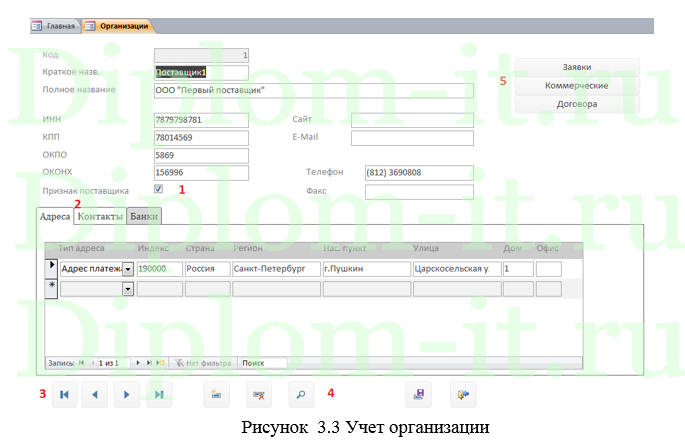
Task: Click the 'Регион' column header
Action: [x=248, y=248]
